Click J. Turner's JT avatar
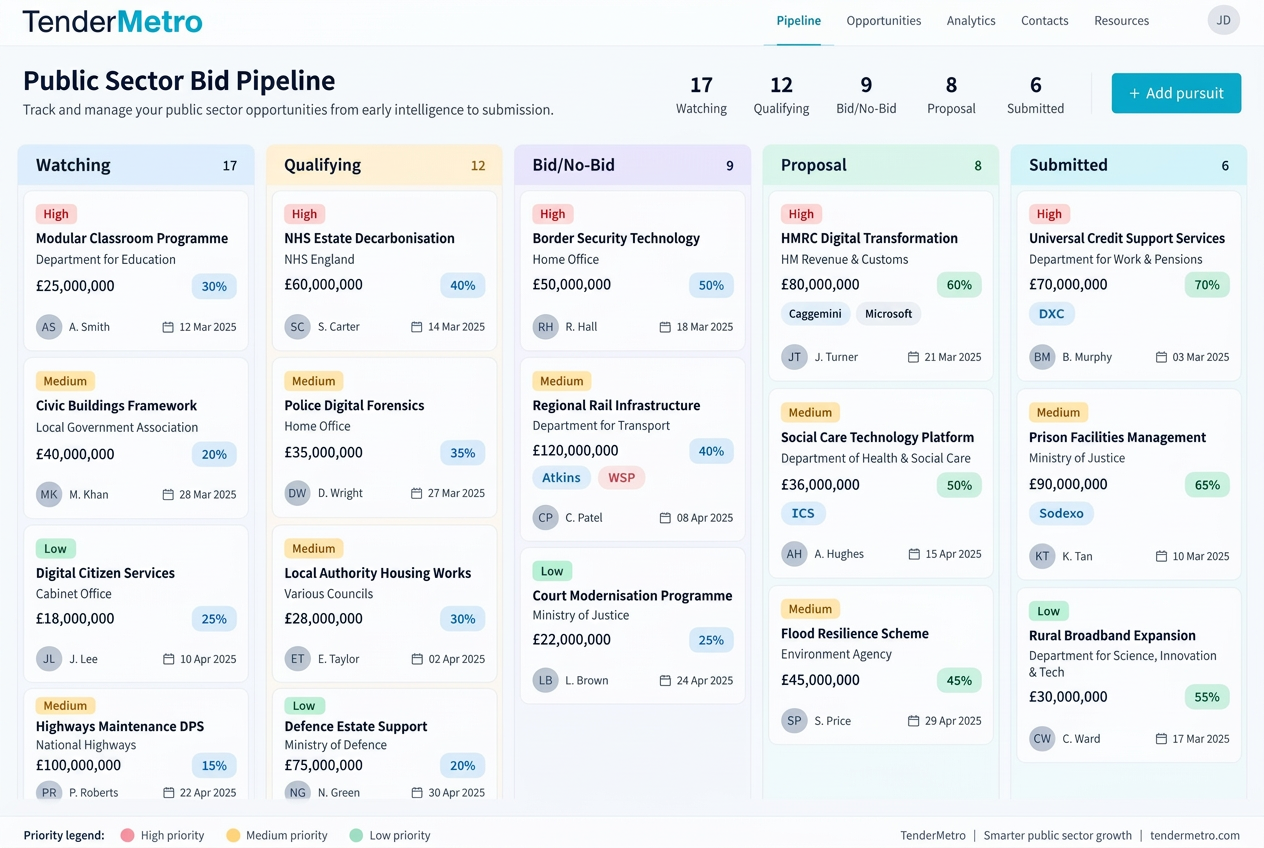The height and width of the screenshot is (848, 1264). 794,357
